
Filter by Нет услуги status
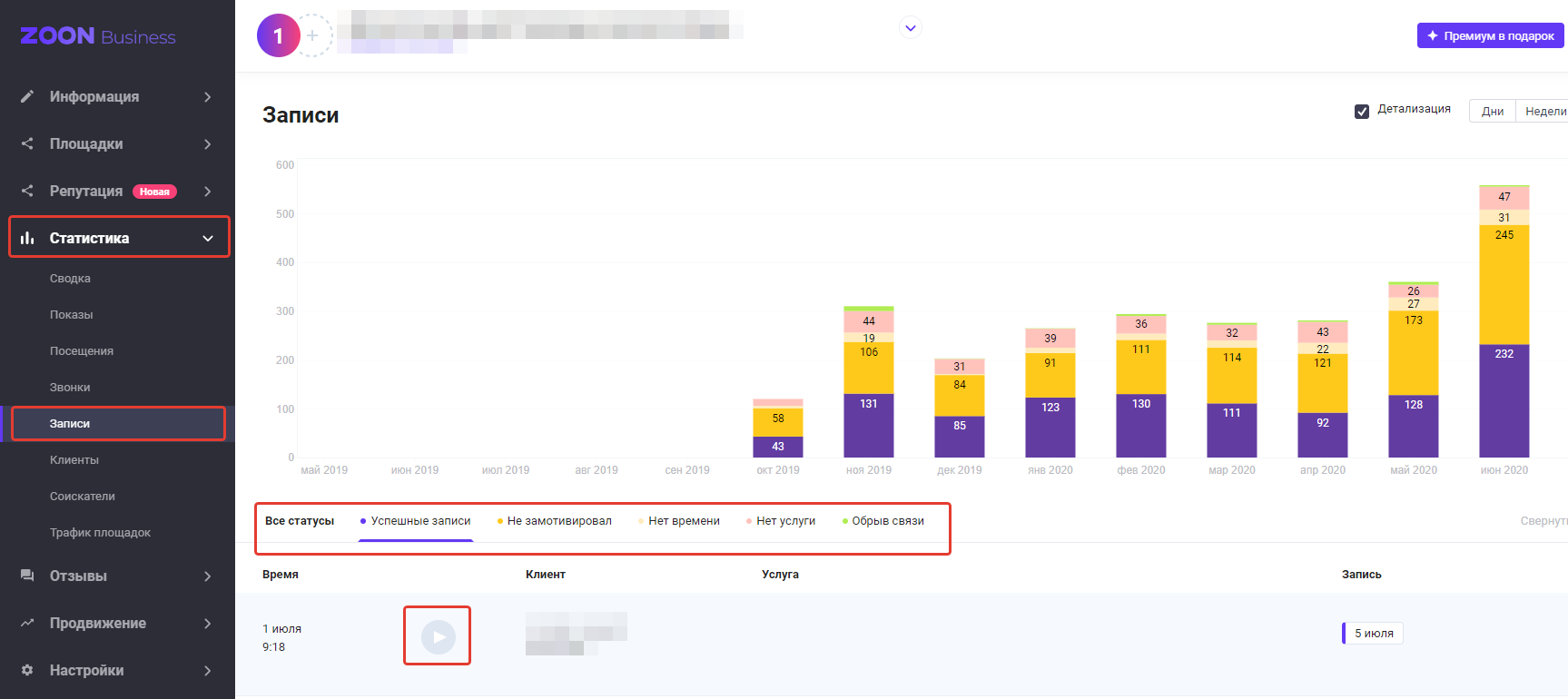click(x=781, y=521)
